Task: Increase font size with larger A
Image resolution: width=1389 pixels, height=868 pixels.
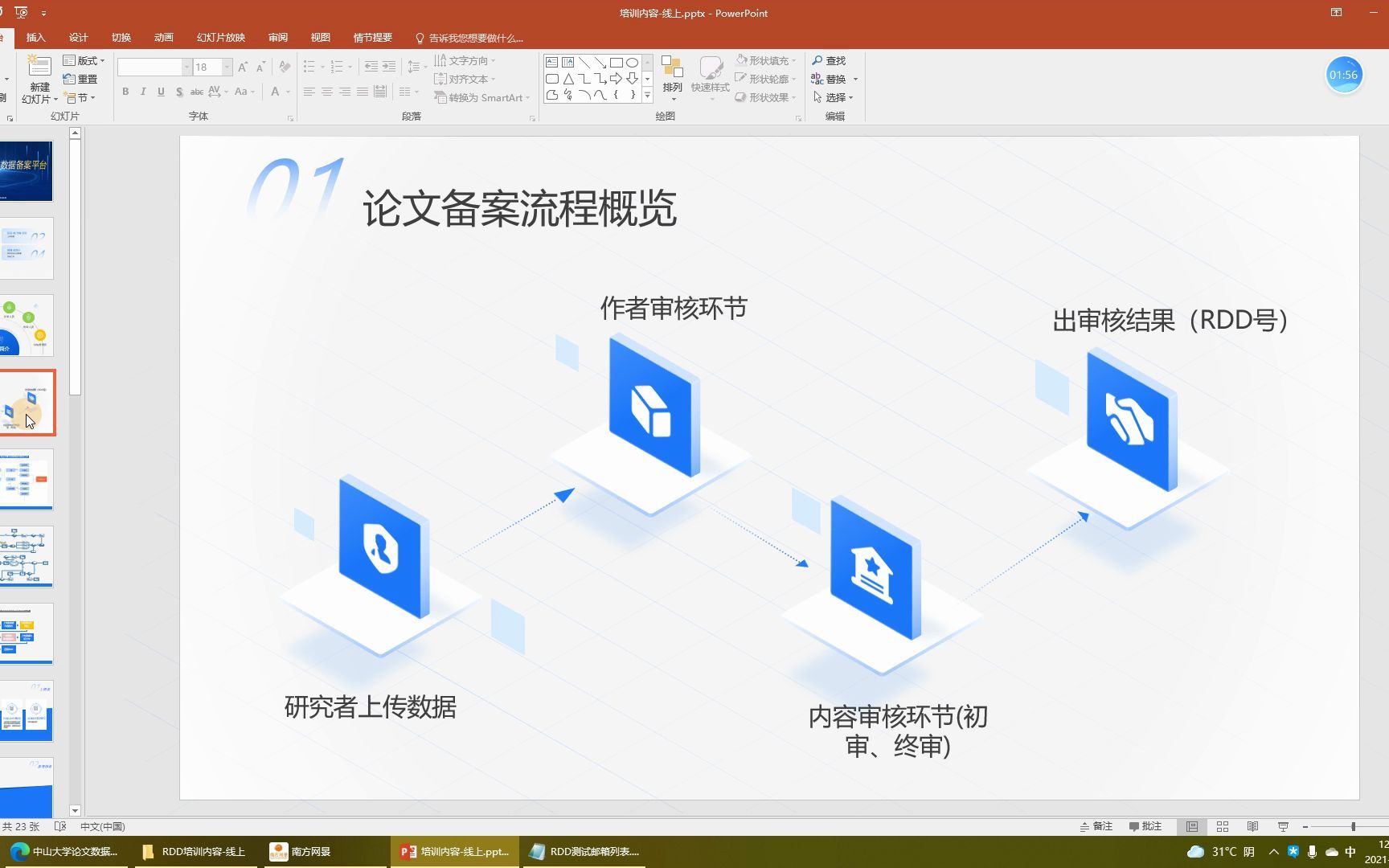Action: pos(243,68)
